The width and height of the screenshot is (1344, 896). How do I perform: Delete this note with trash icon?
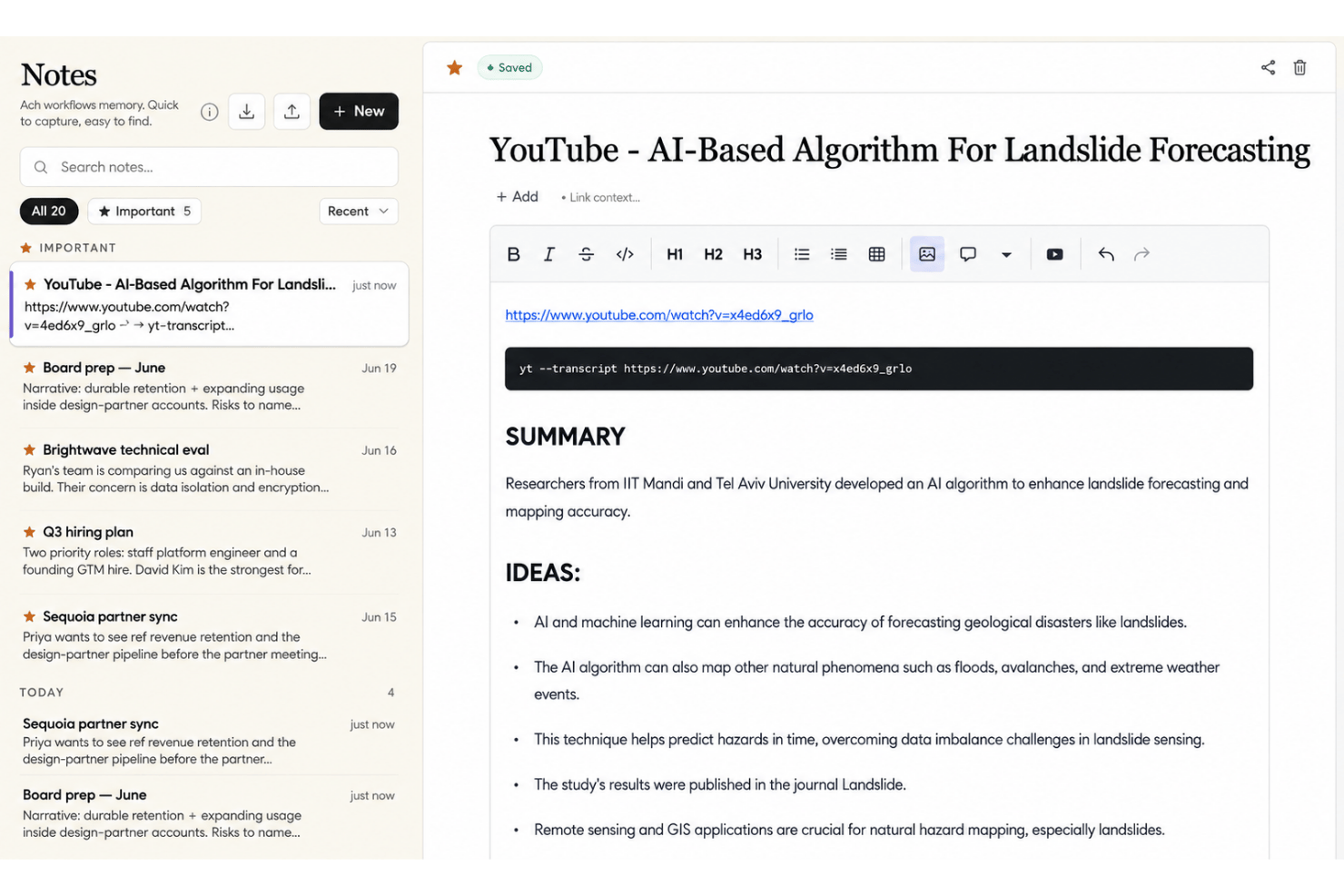1300,67
